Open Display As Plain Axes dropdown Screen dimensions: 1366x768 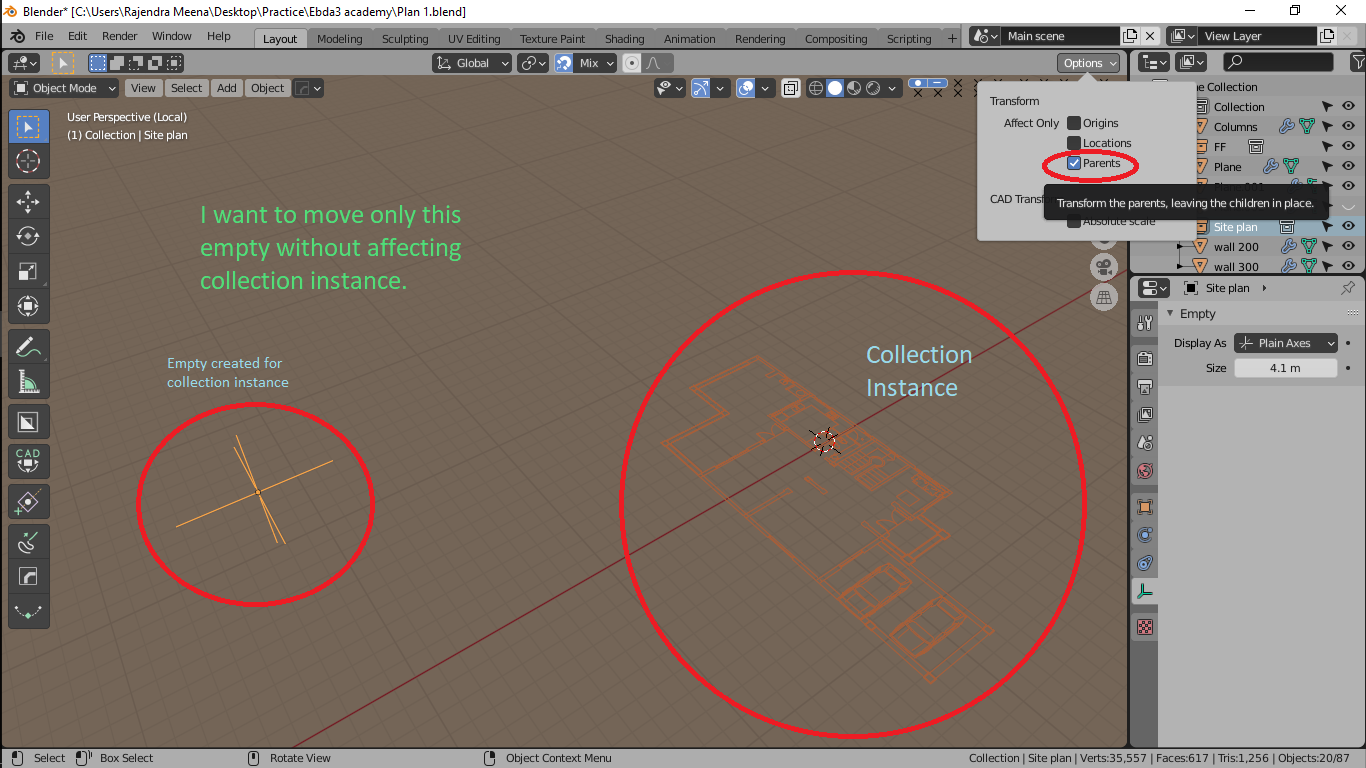tap(1286, 343)
